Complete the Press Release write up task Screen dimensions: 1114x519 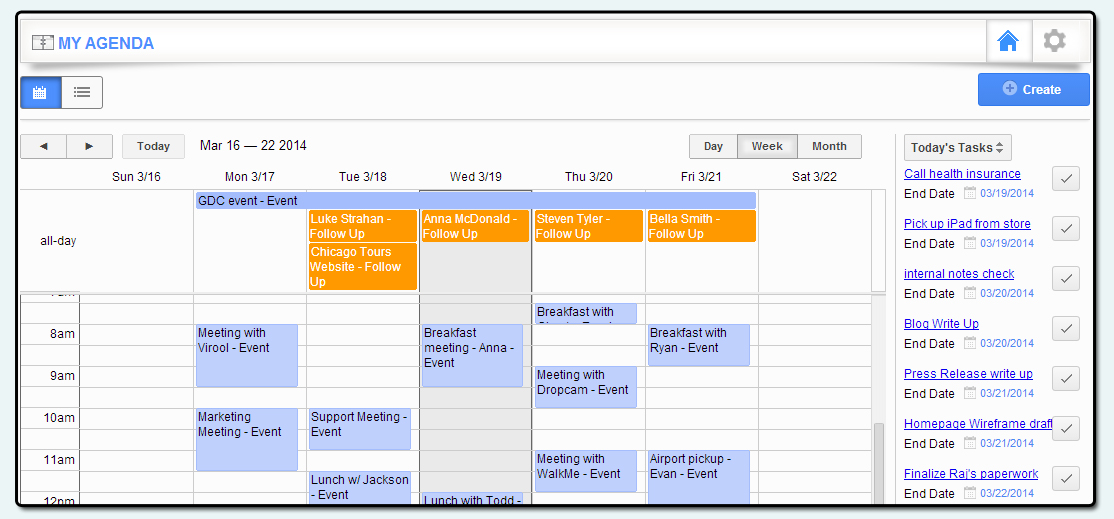point(1066,379)
